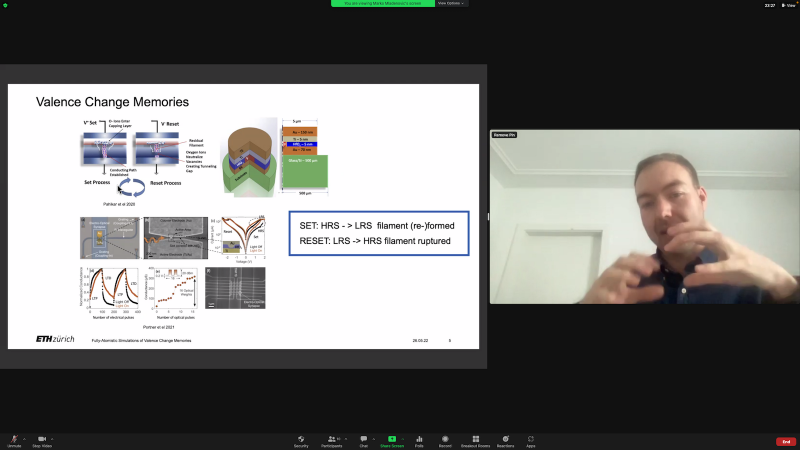Stop Video using the camera icon
This screenshot has height=450, width=800.
pyautogui.click(x=42, y=441)
